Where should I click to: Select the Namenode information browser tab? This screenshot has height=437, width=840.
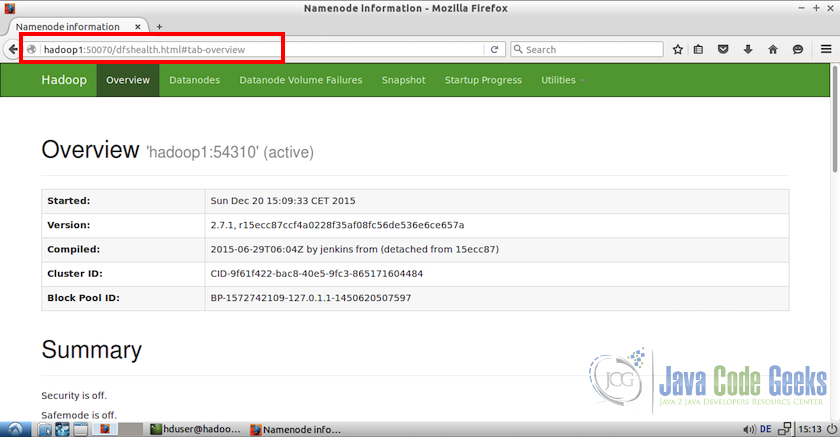coord(78,26)
